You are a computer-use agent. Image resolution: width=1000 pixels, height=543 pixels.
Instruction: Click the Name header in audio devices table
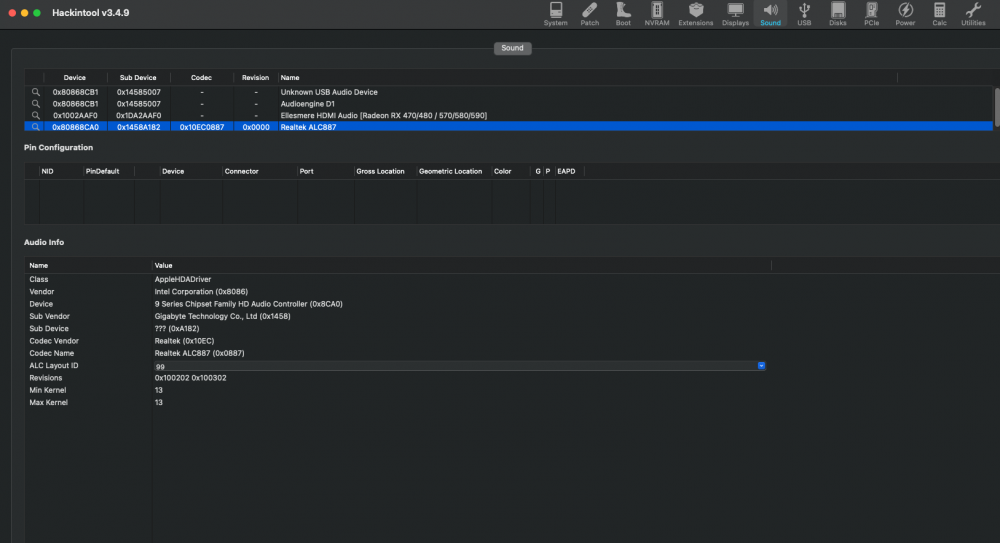(x=290, y=77)
